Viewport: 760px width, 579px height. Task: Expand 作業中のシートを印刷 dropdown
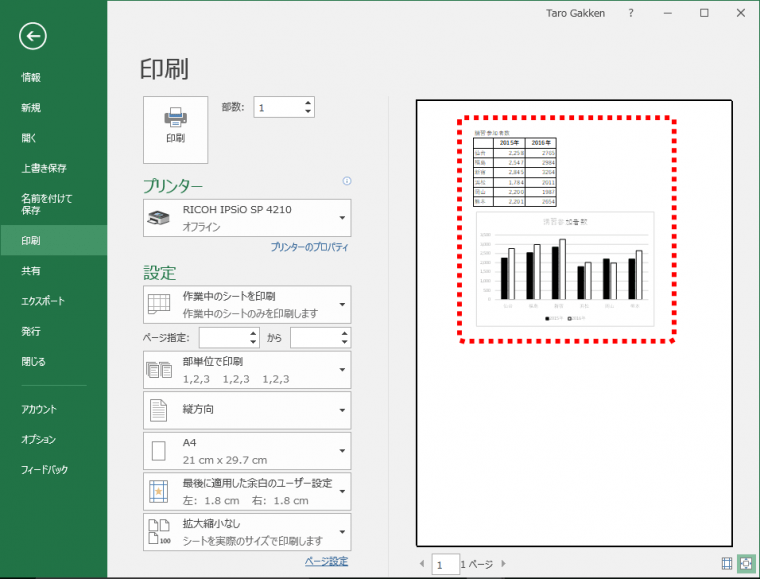point(247,305)
